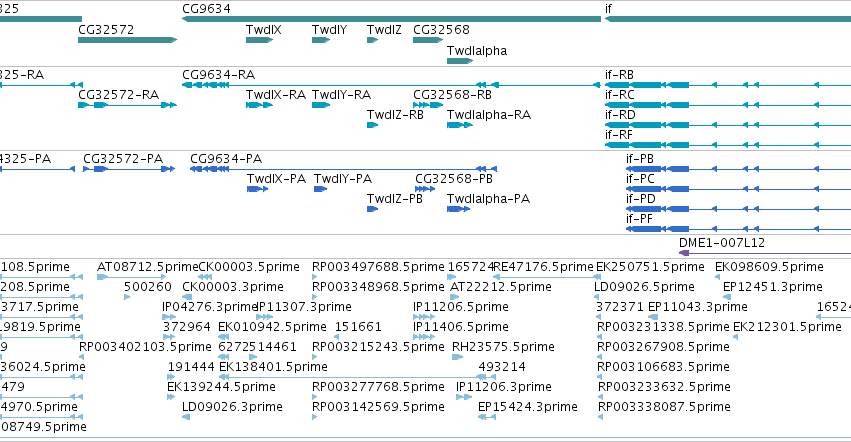Select the 'if' gene bar

(728, 19)
